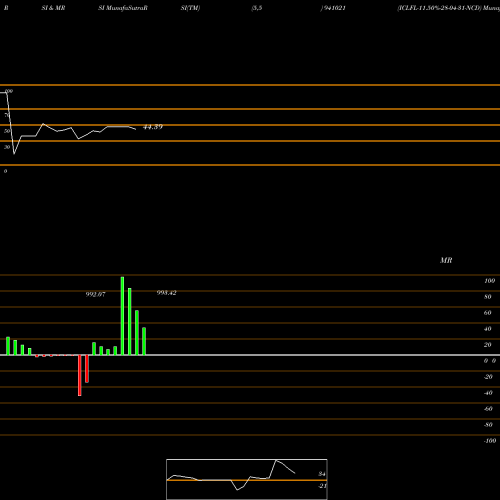Click the 20 label on MR axis

tap(487, 345)
